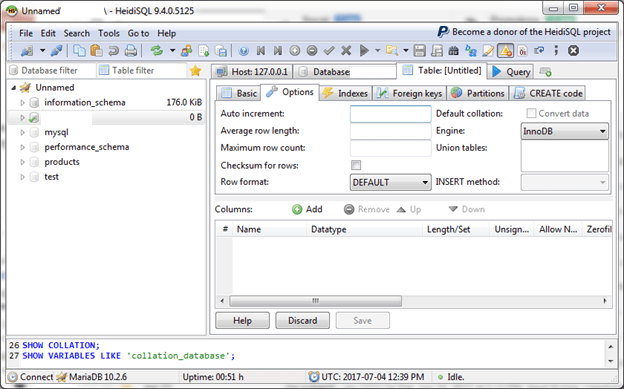624x389 pixels.
Task: Switch to the Indexes tab
Action: coord(345,93)
